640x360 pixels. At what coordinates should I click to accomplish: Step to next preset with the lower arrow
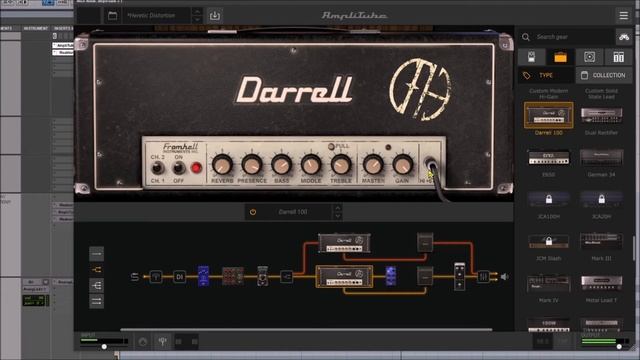tap(197, 20)
